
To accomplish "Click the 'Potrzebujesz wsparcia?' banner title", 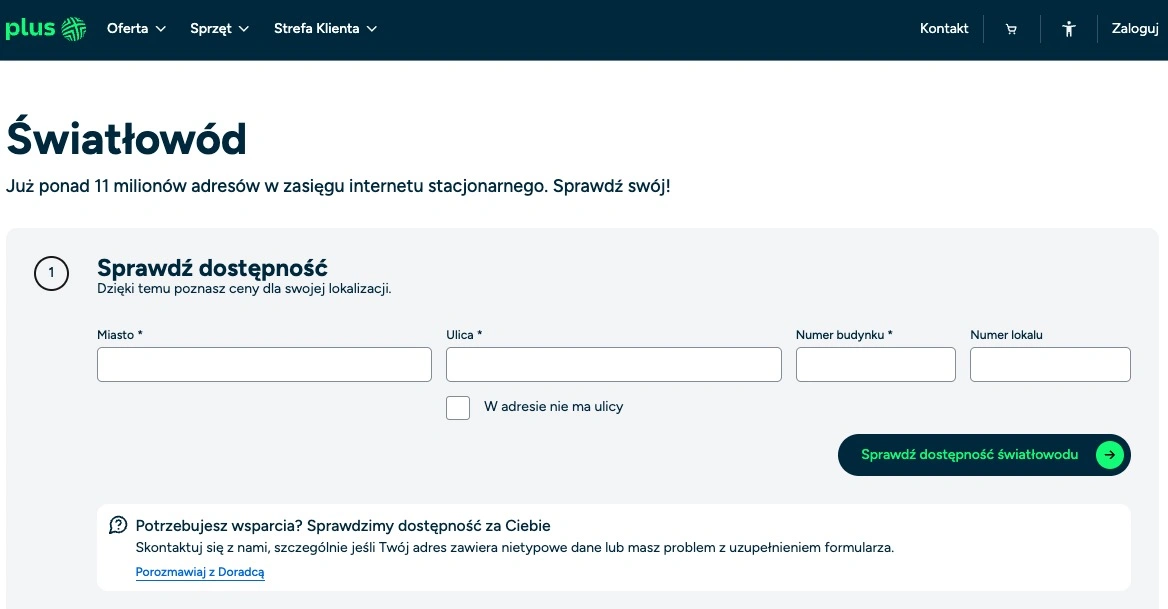I will click(x=343, y=525).
